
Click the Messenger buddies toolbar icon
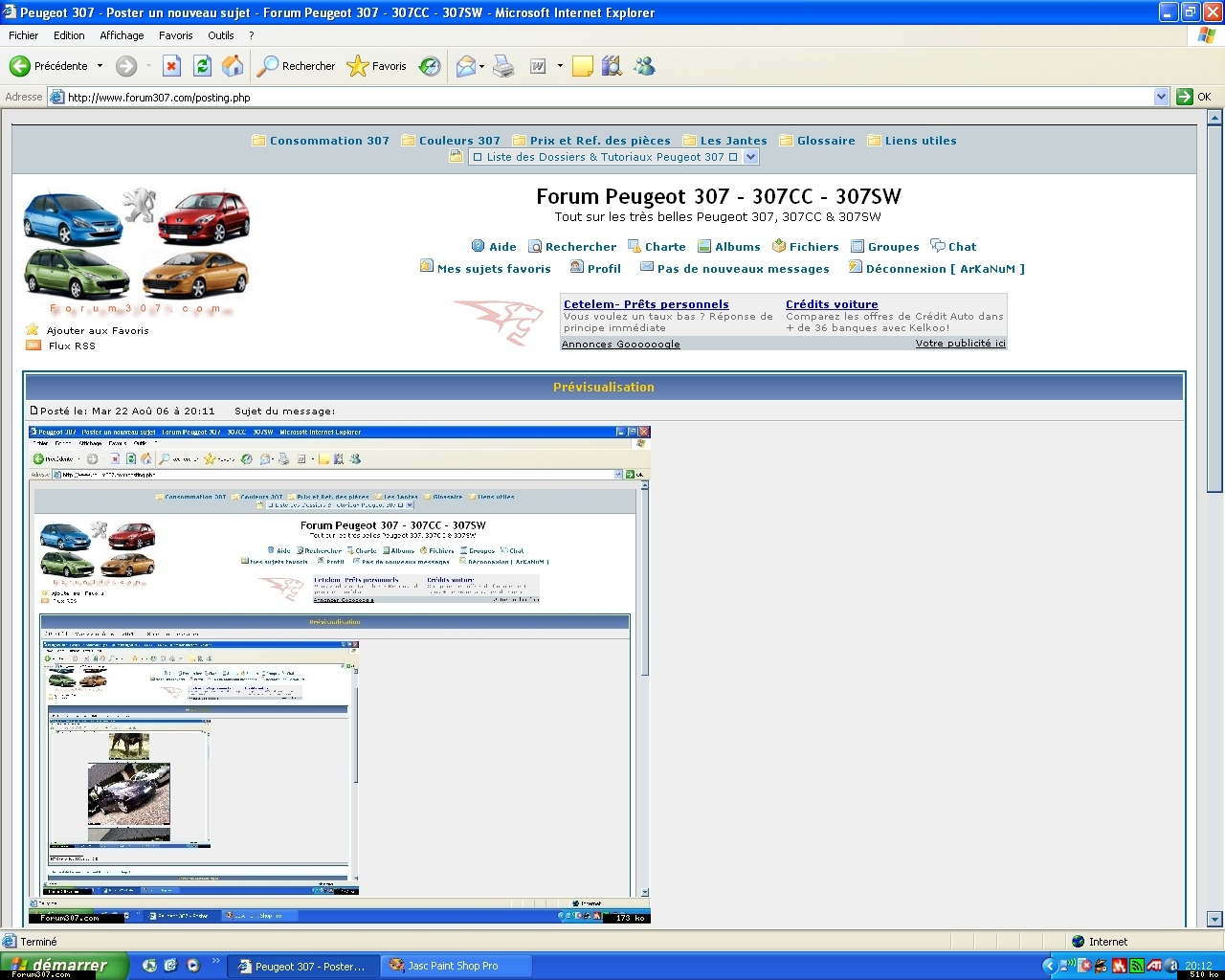tap(645, 66)
